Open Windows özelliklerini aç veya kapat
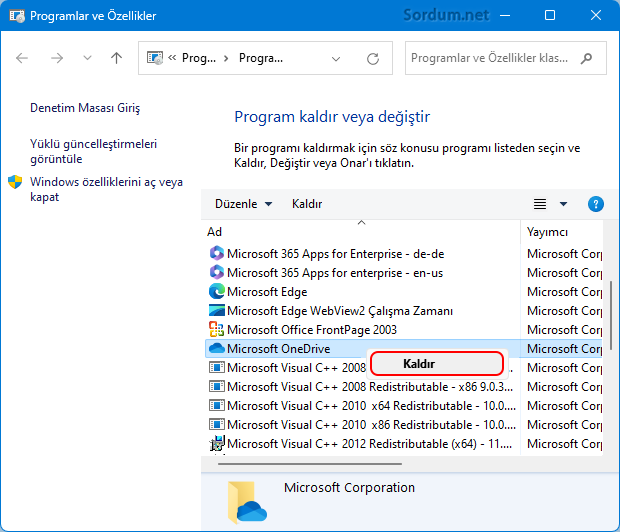This screenshot has width=620, height=532. click(106, 189)
